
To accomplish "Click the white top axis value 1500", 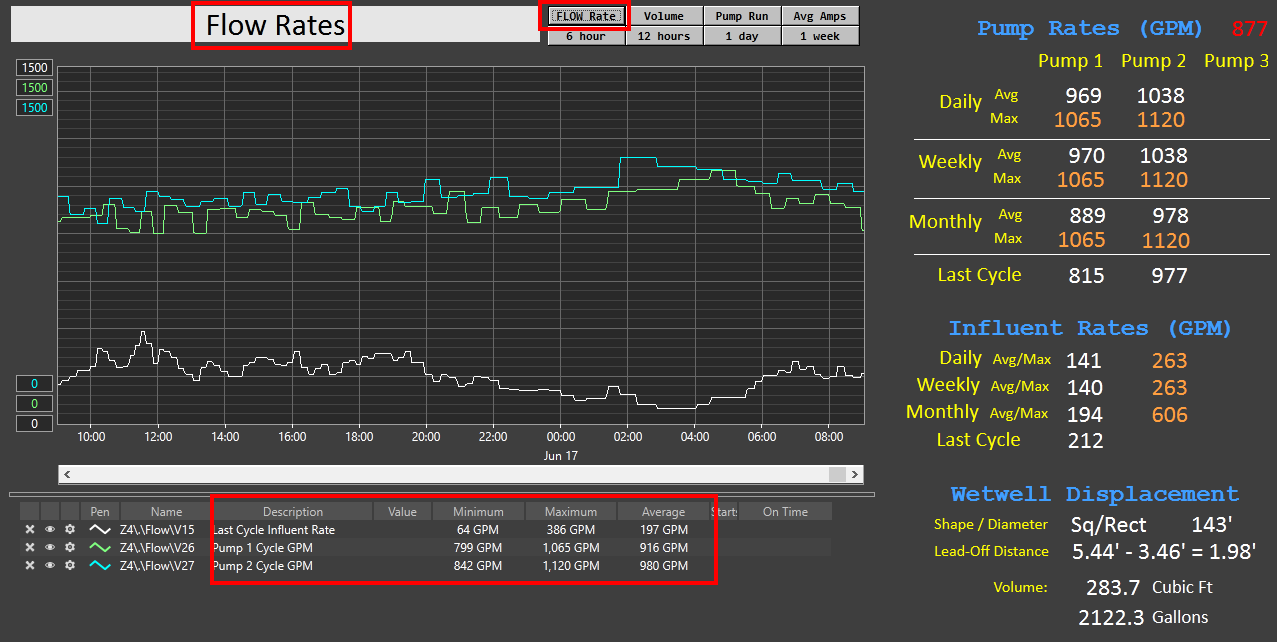I will point(35,68).
